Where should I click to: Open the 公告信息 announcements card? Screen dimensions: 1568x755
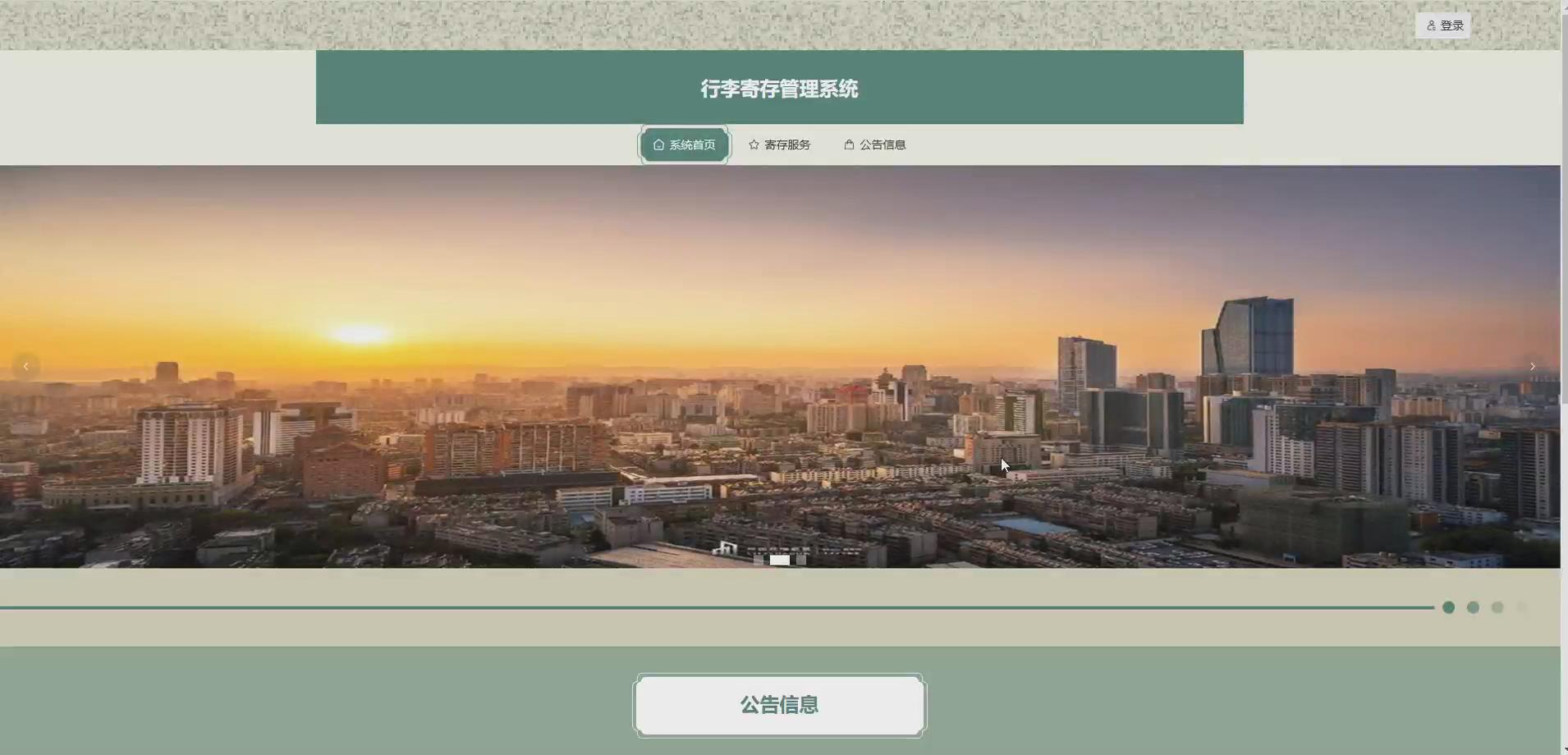pos(778,704)
